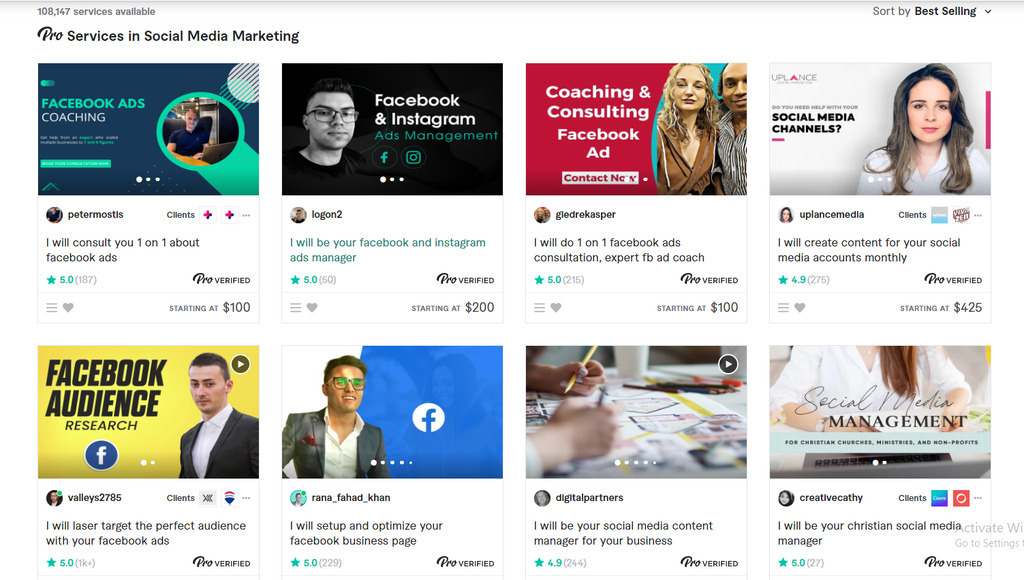Image resolution: width=1024 pixels, height=580 pixels.
Task: Expand more clients ellipsis for petermostis
Action: 246,215
